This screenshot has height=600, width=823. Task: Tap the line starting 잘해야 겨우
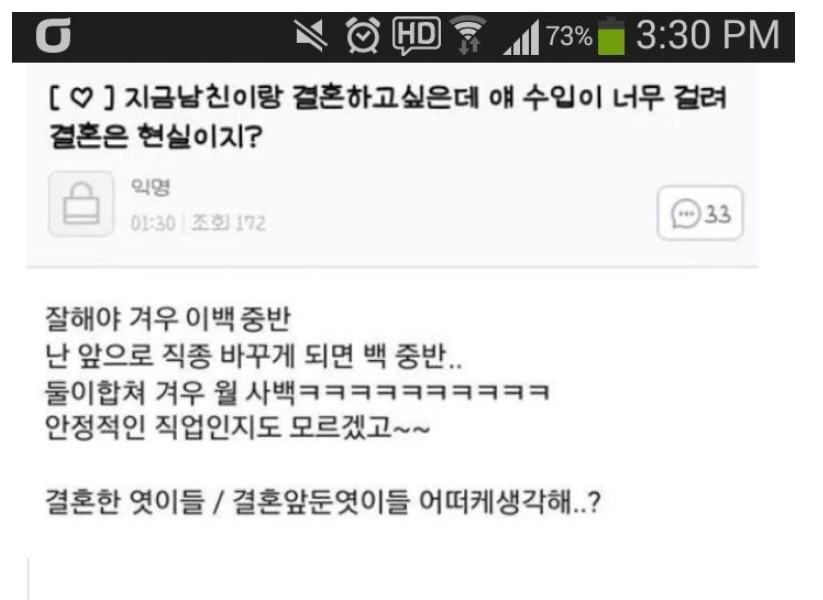(168, 319)
